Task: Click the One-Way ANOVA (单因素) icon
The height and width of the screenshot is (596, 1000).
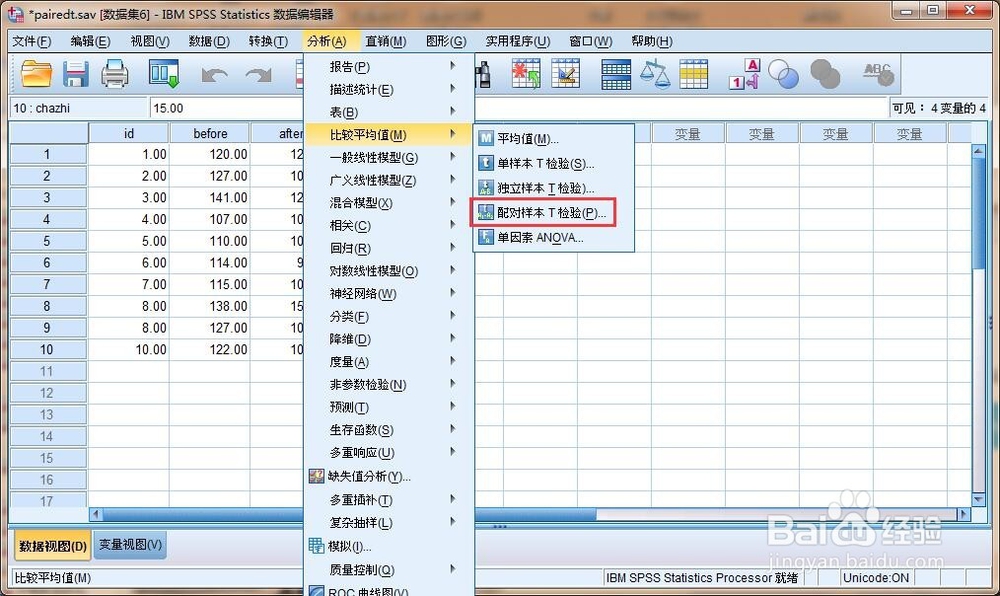Action: click(x=486, y=237)
